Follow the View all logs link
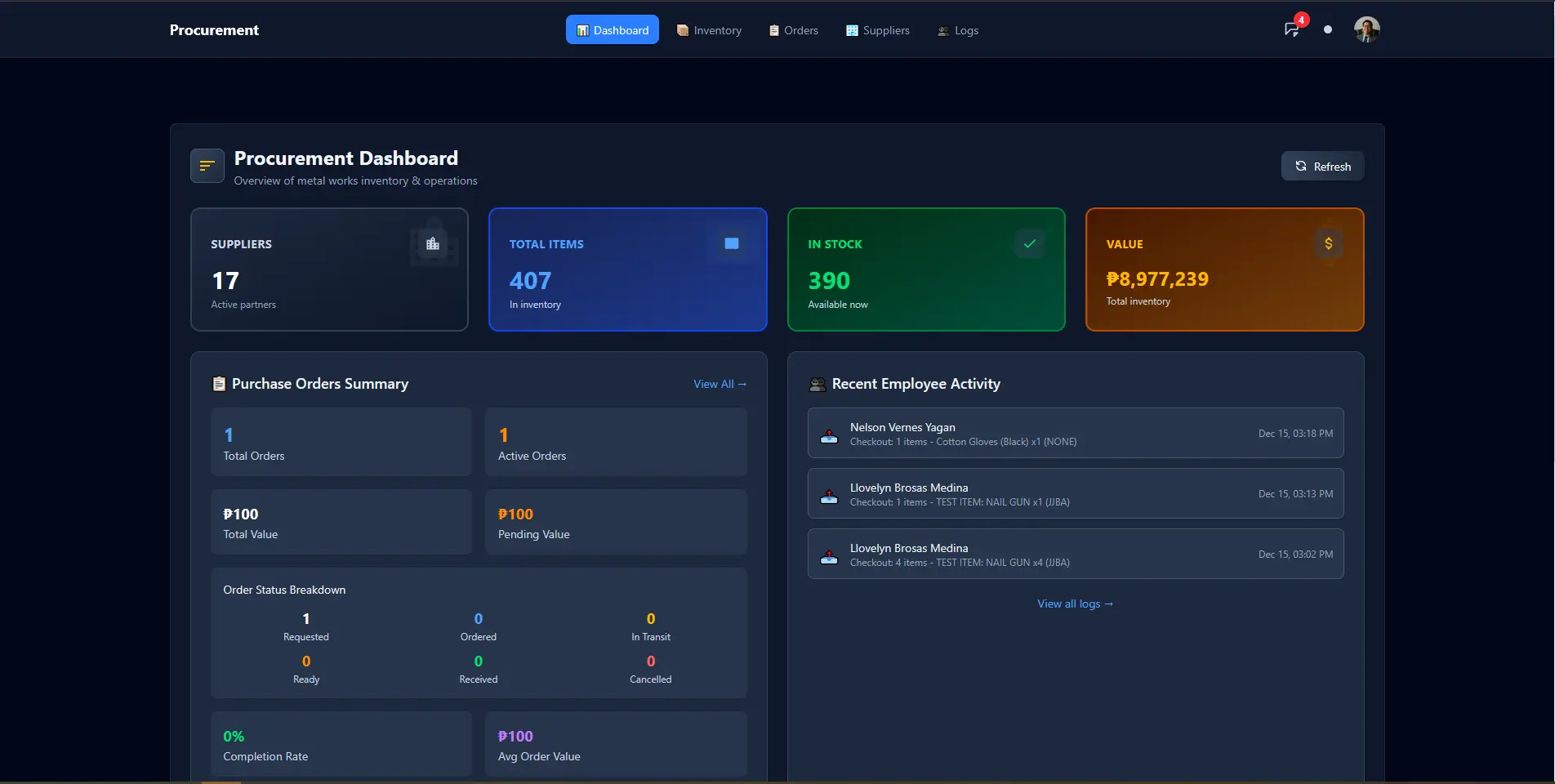 point(1075,604)
